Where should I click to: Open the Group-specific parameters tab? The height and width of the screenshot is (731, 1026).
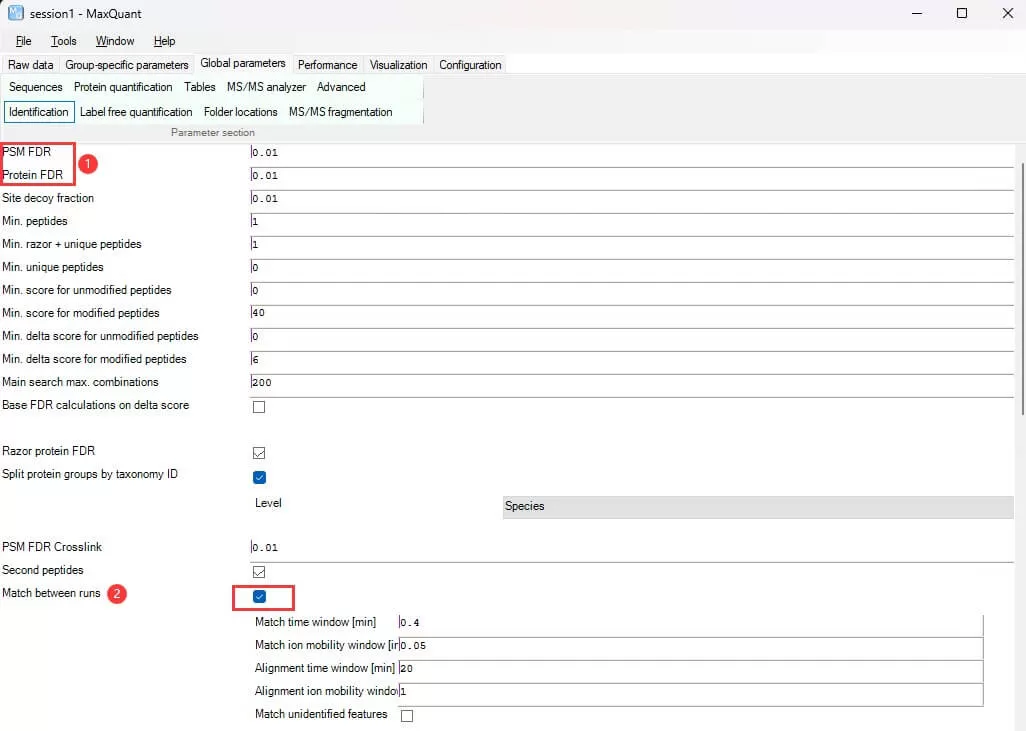click(127, 64)
